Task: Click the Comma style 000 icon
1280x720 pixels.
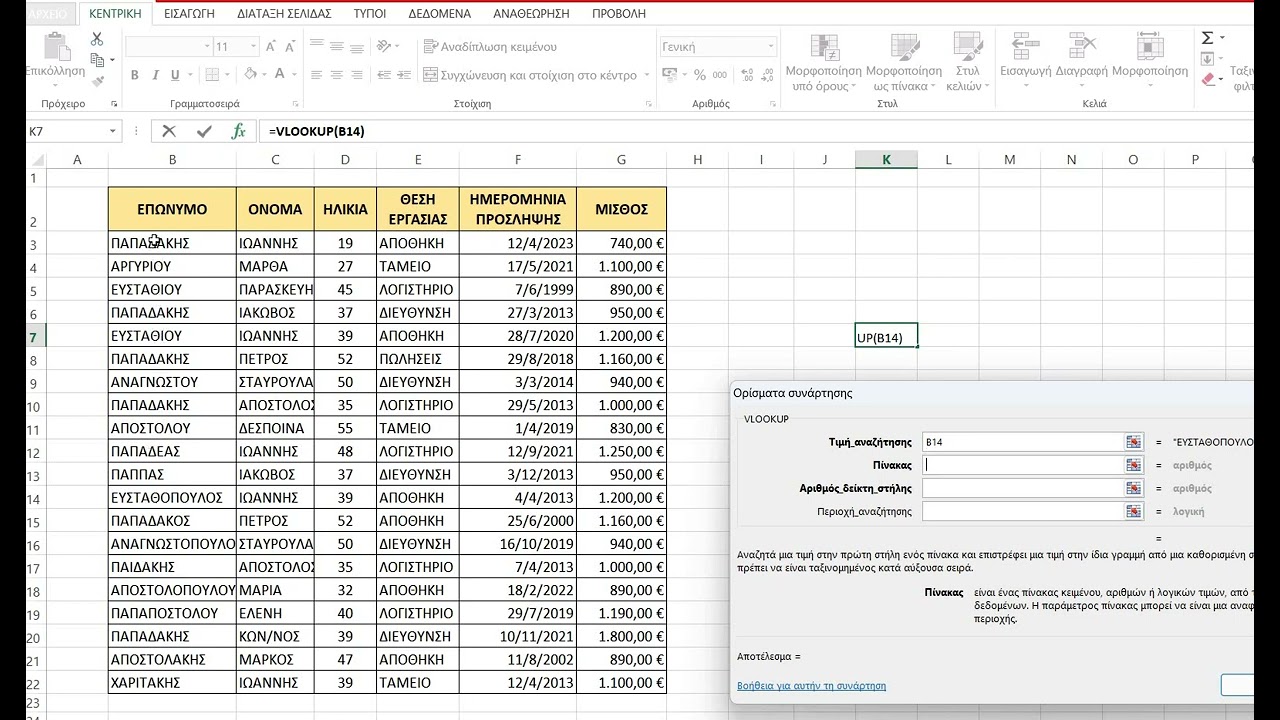Action: coord(720,75)
